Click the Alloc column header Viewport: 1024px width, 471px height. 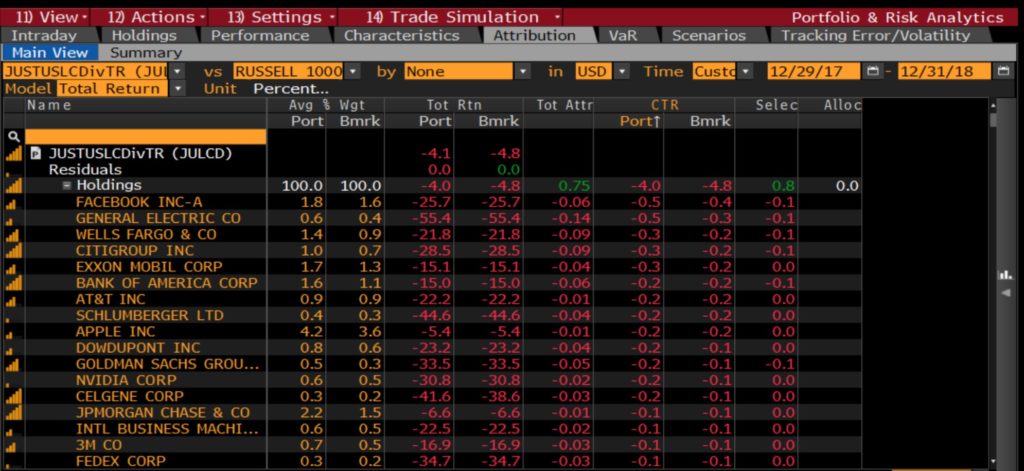point(842,105)
